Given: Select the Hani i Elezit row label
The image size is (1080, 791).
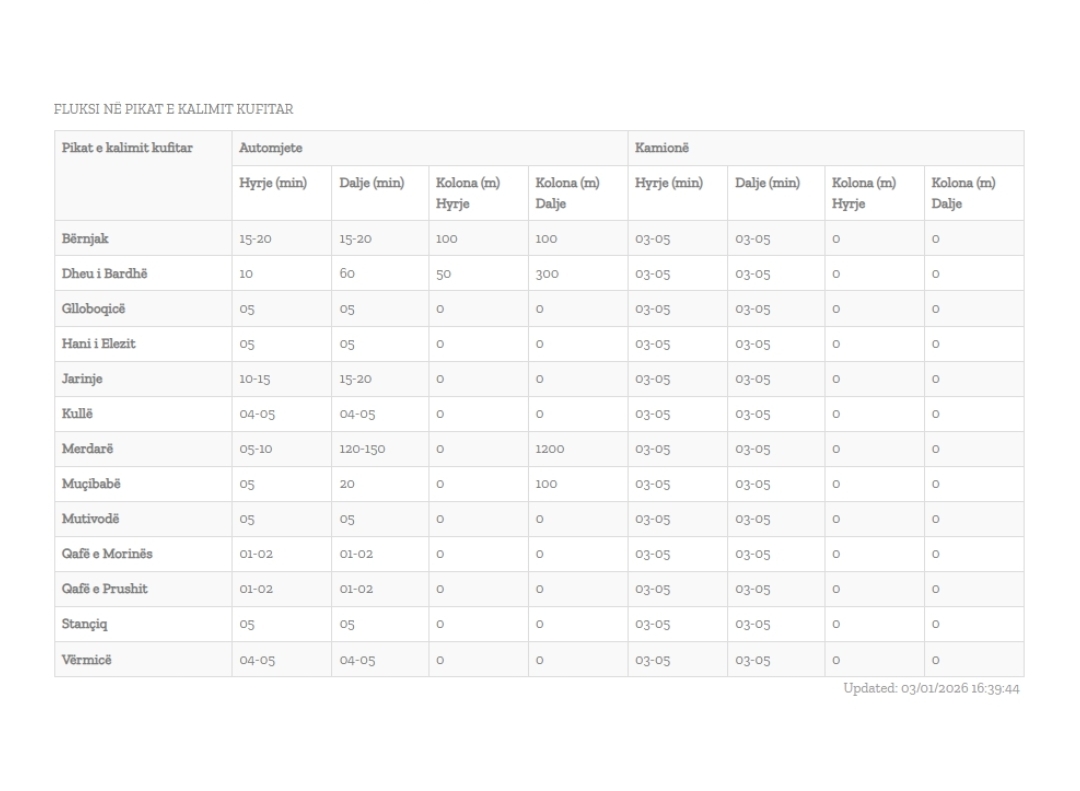Looking at the screenshot, I should click(98, 343).
